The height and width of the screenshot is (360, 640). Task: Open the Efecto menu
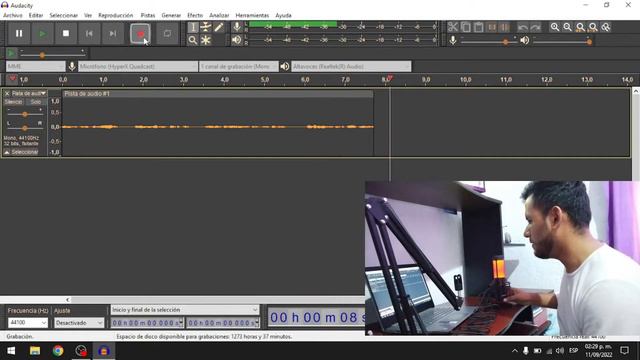pos(195,15)
